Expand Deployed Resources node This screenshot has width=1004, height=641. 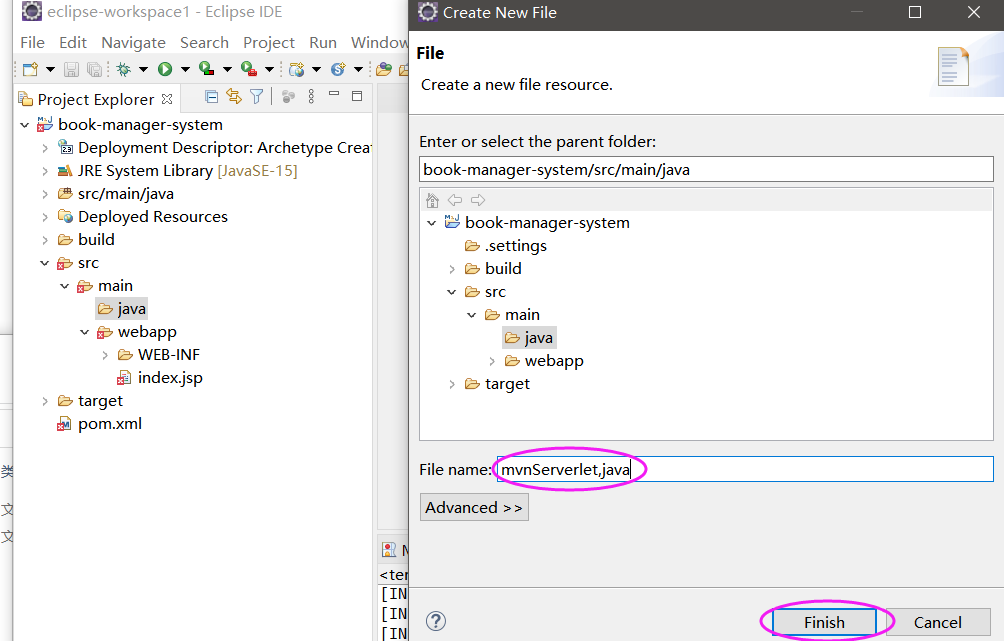[x=45, y=217]
